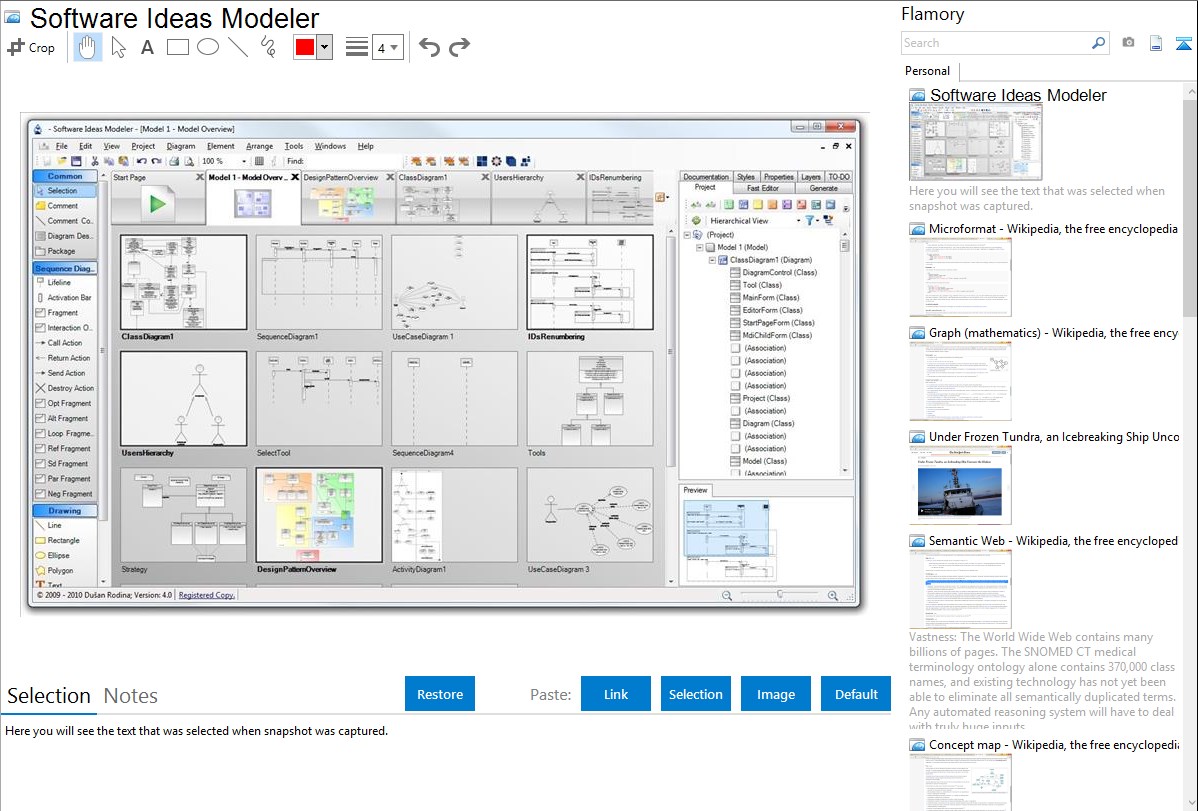Image resolution: width=1198 pixels, height=811 pixels.
Task: Click the Polygon drawing toolbox item
Action: [x=60, y=570]
